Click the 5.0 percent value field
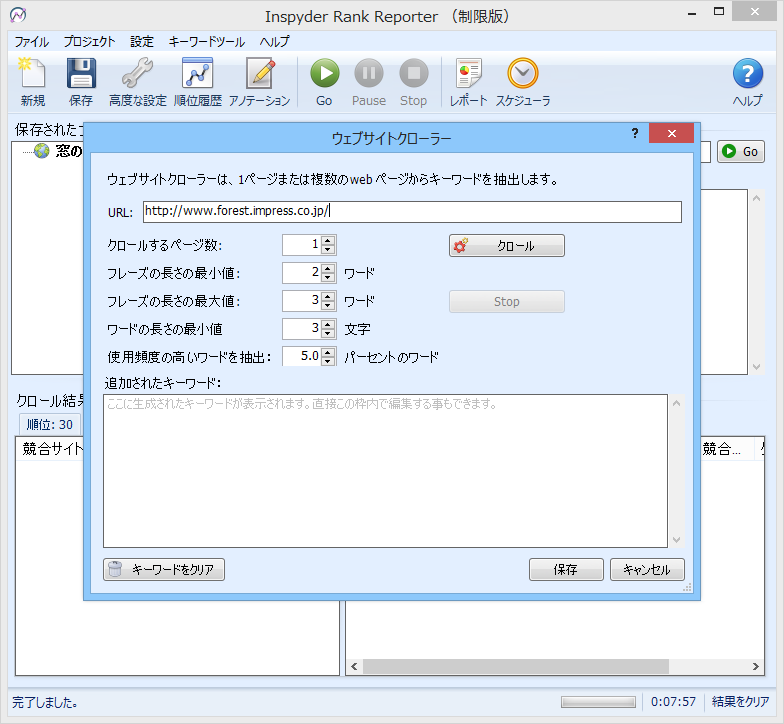 tap(302, 356)
